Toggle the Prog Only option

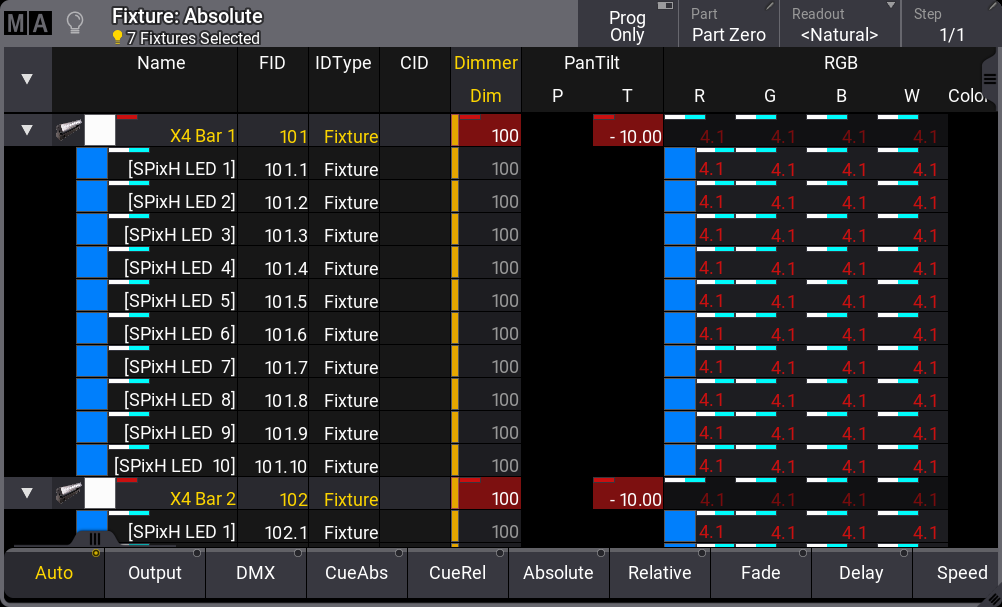click(x=627, y=25)
